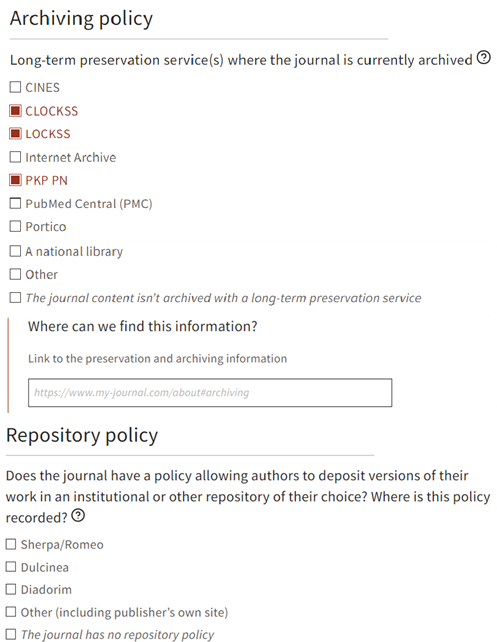Image resolution: width=497 pixels, height=642 pixels.
Task: Check A national library option
Action: [15, 251]
